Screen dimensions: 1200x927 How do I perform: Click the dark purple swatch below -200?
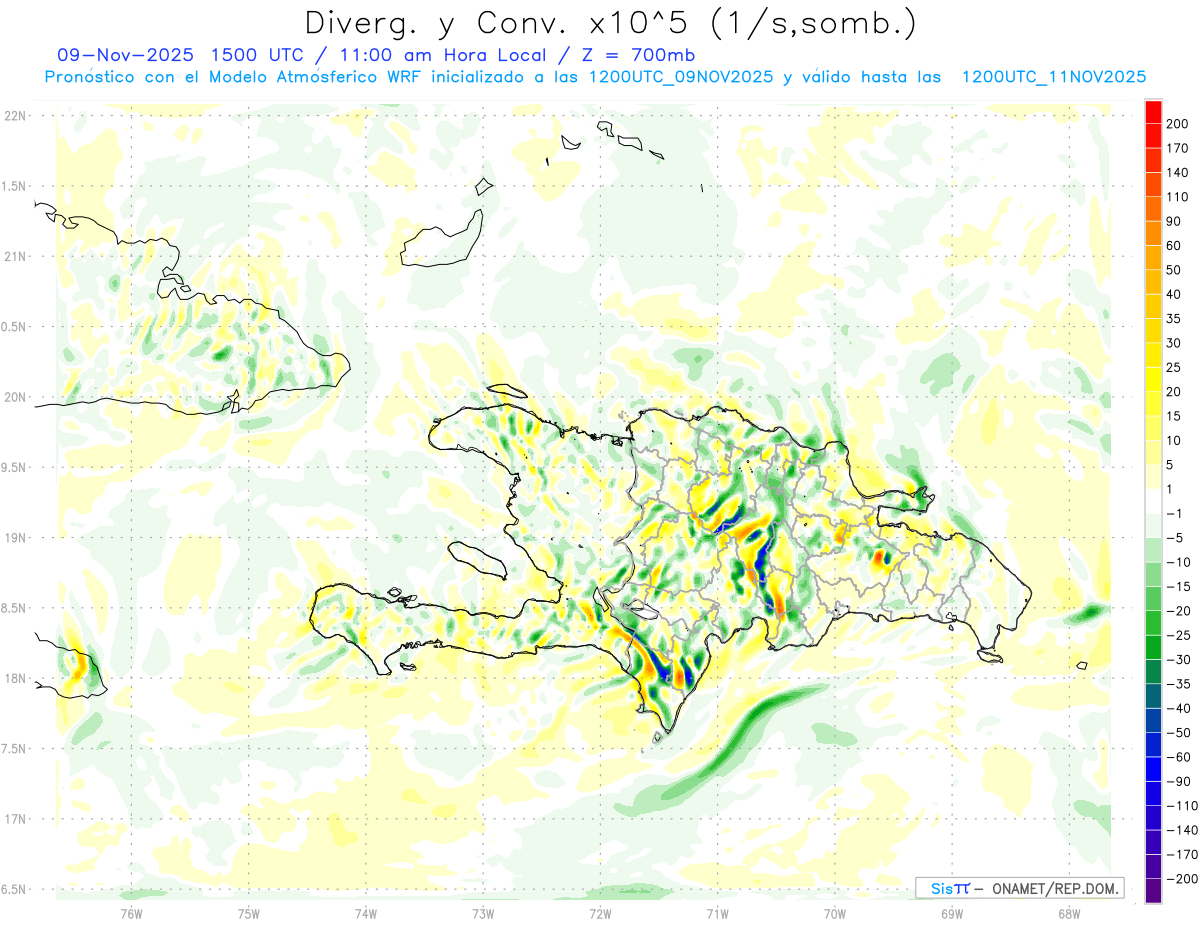pyautogui.click(x=1153, y=890)
